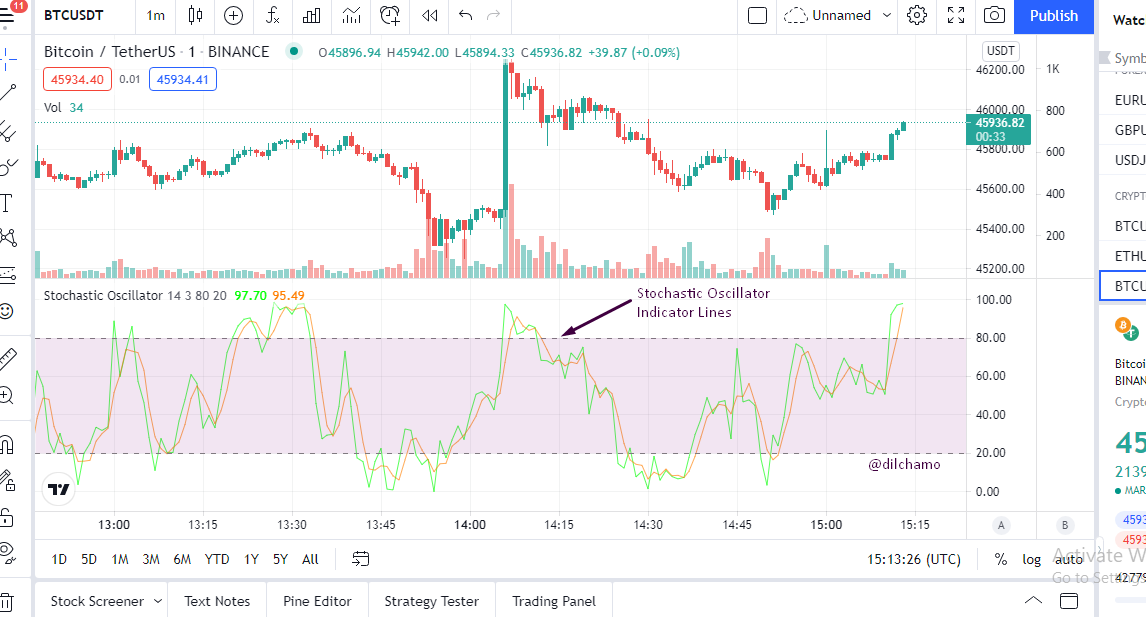Select the prediction and measurement tool
Image resolution: width=1146 pixels, height=617 pixels.
(x=7, y=275)
